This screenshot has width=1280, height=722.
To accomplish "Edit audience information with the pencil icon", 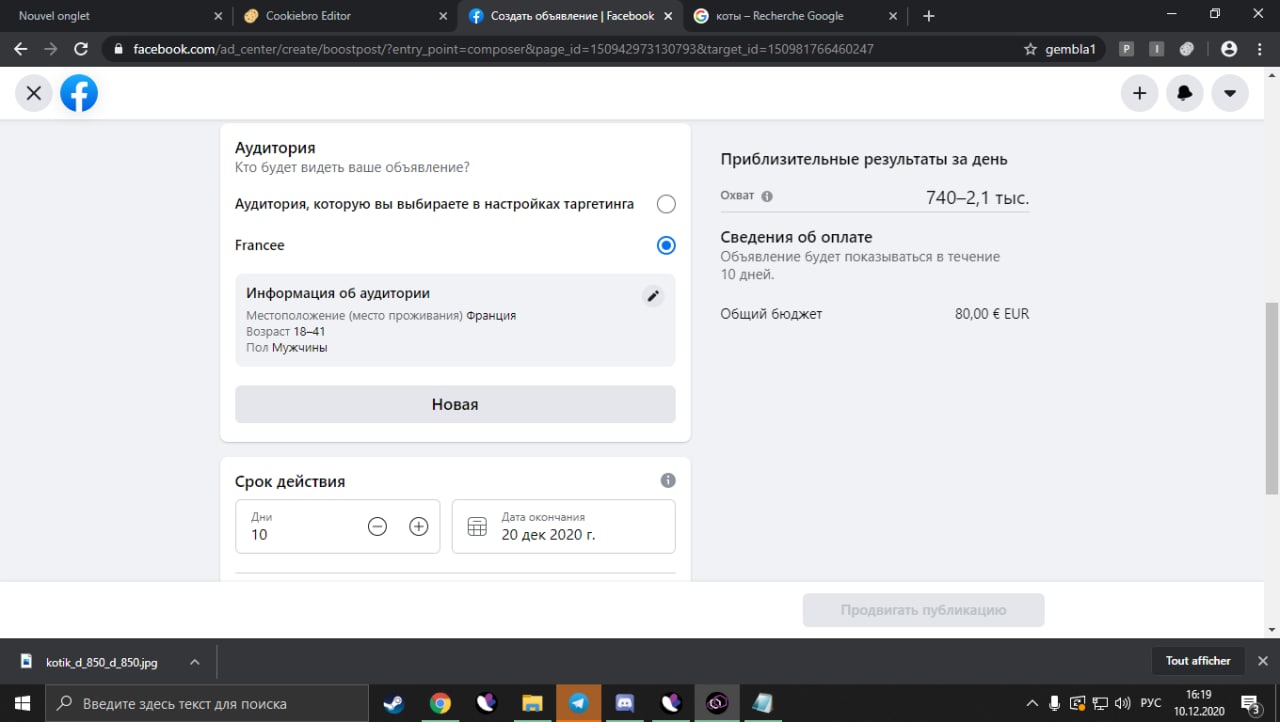I will [x=653, y=295].
